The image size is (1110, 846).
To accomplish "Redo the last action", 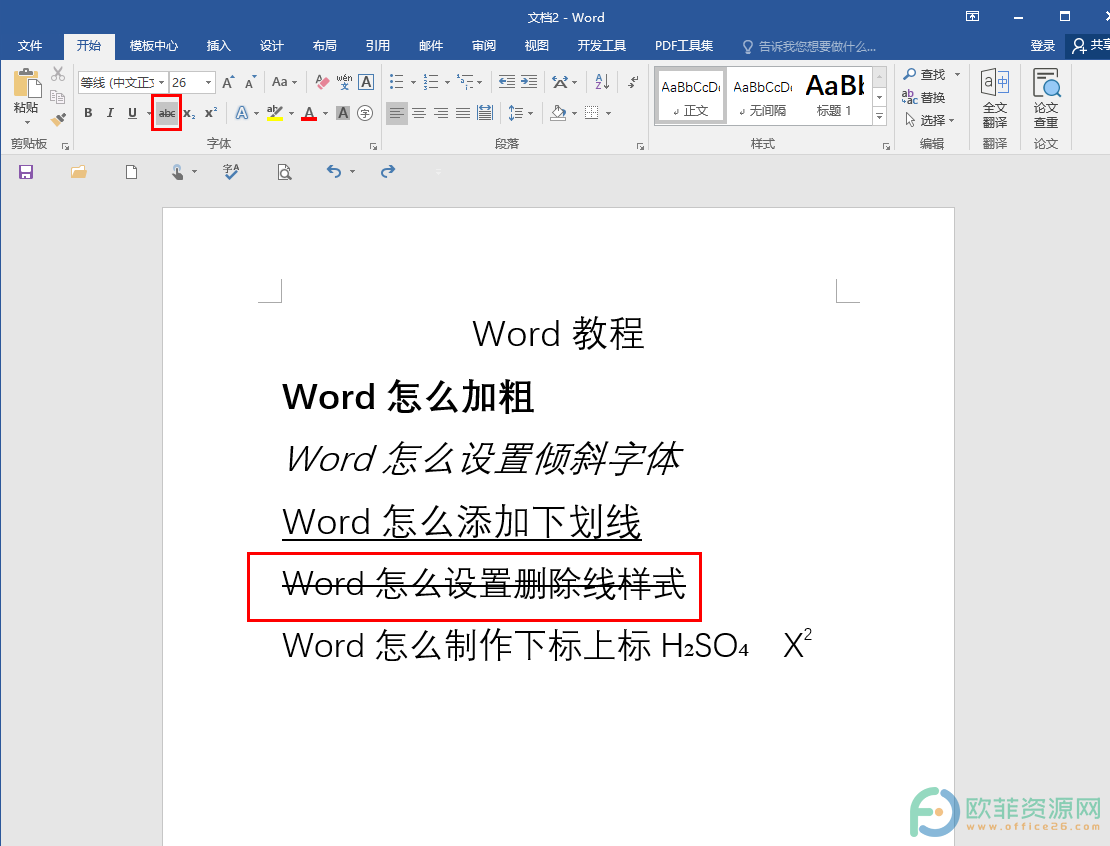I will 388,171.
